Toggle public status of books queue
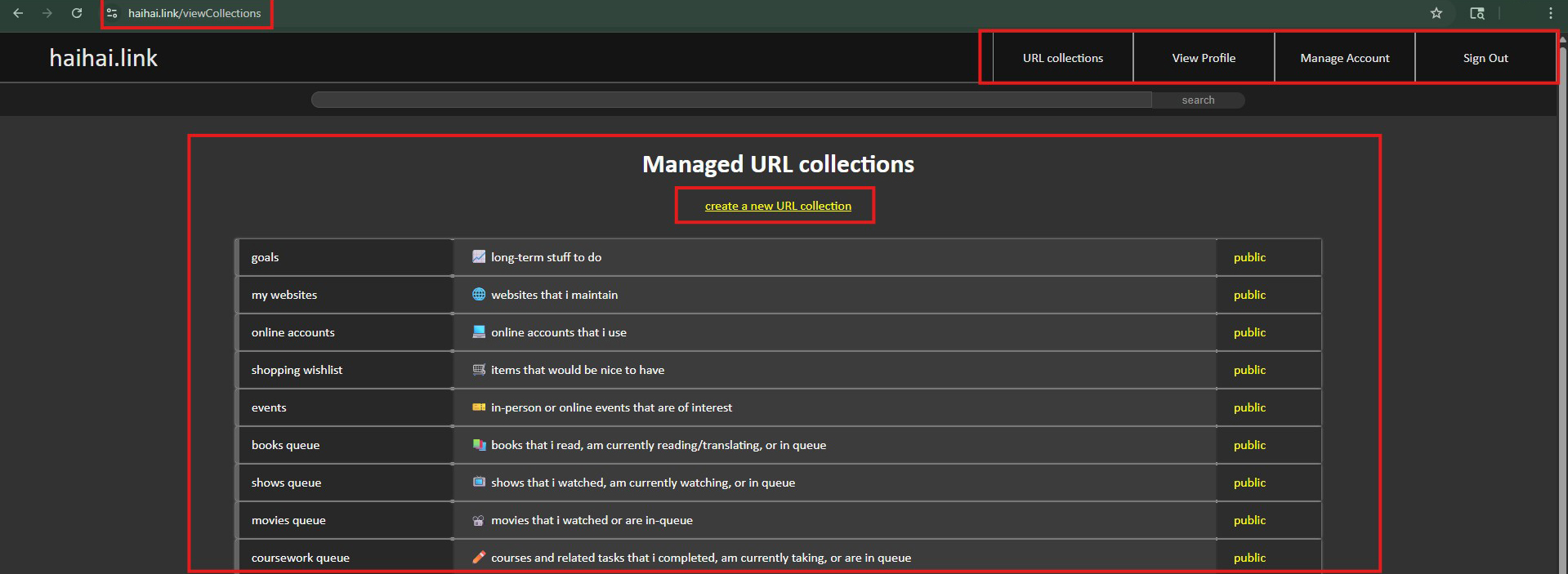The image size is (1568, 574). coord(1249,445)
